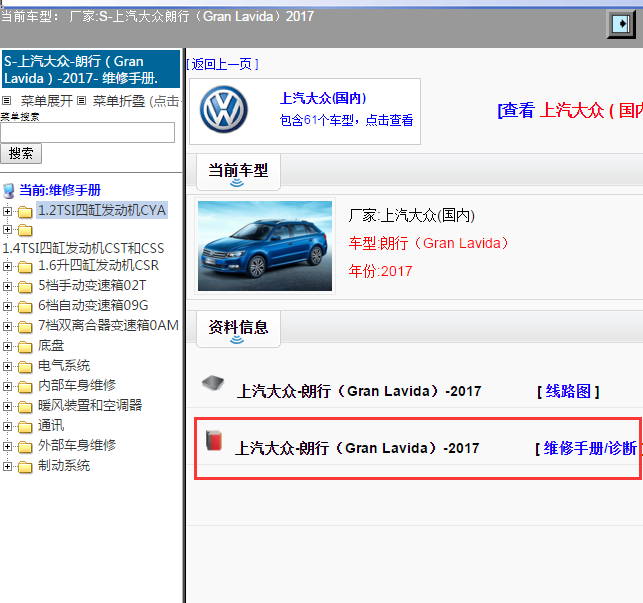This screenshot has height=603, width=643.
Task: Click the folder icon for 7档双离合器变速箱0AM
Action: click(x=25, y=327)
